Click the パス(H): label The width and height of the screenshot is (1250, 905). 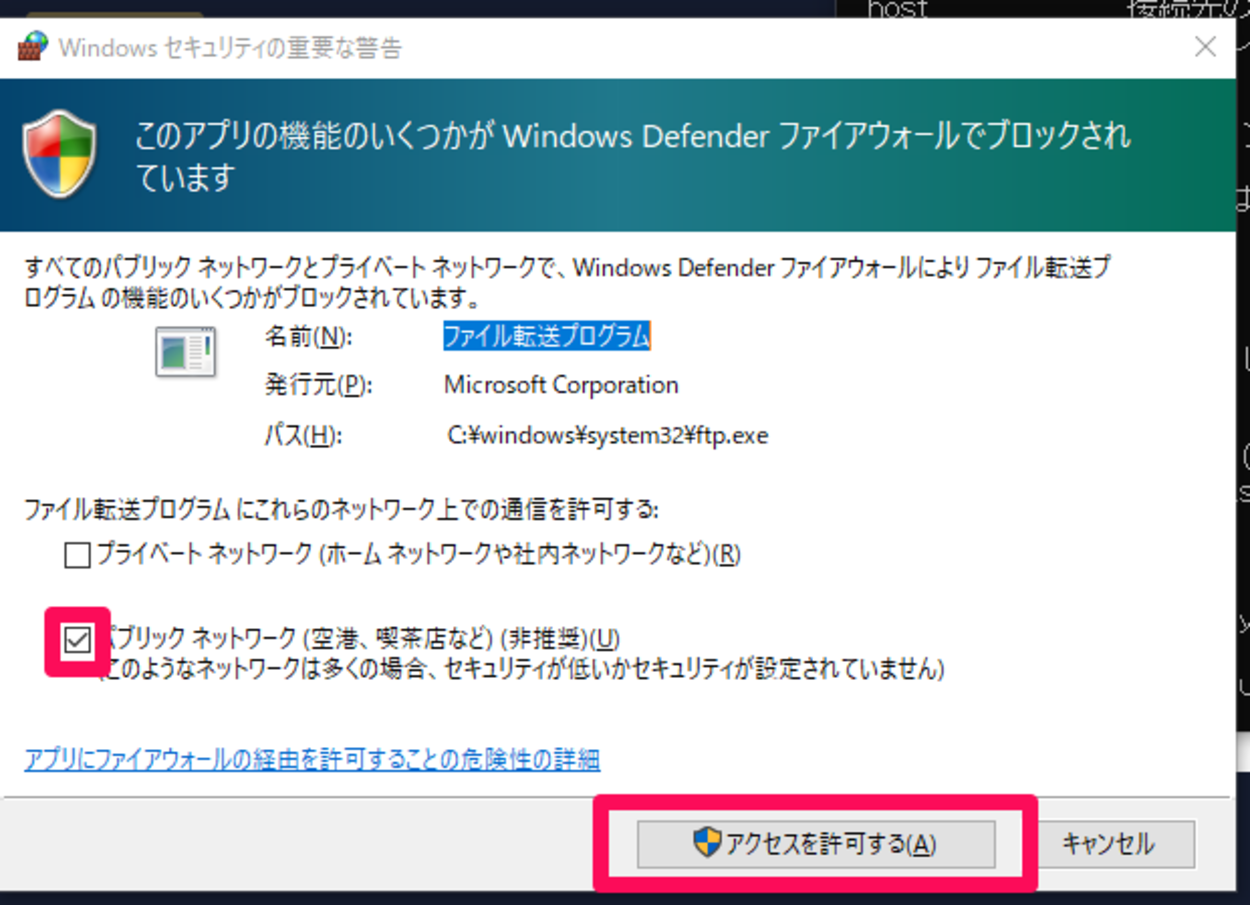[x=303, y=436]
